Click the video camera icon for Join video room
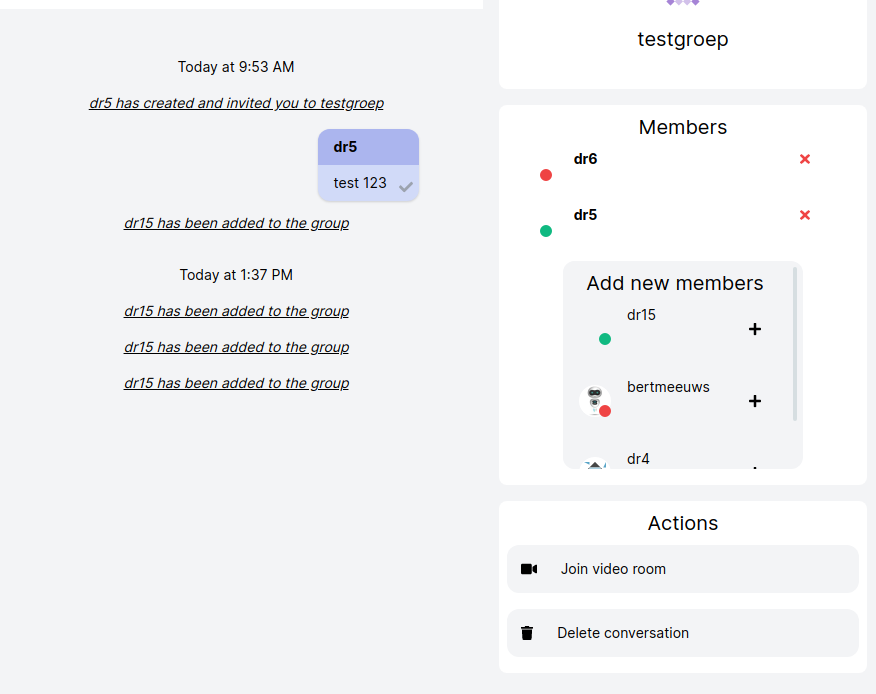Screen dimensions: 876x694 [x=528, y=568]
